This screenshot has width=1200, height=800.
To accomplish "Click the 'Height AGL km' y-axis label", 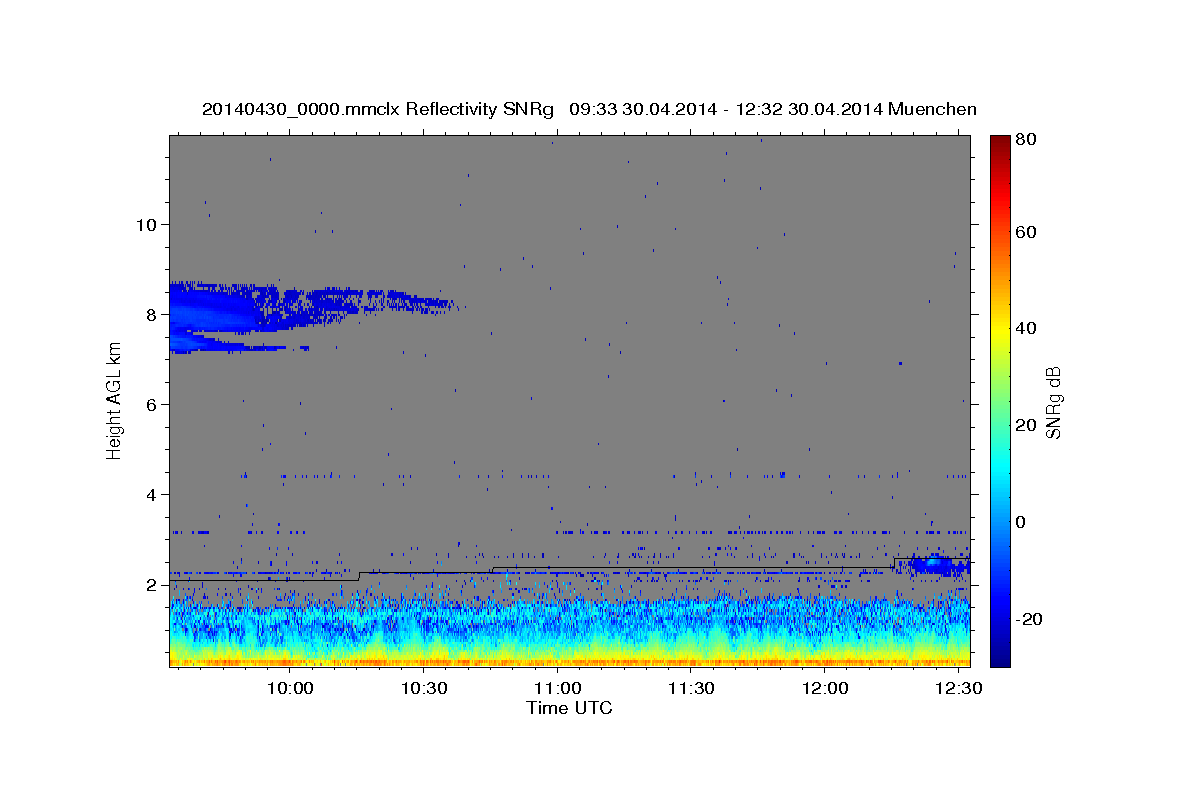I will (114, 399).
